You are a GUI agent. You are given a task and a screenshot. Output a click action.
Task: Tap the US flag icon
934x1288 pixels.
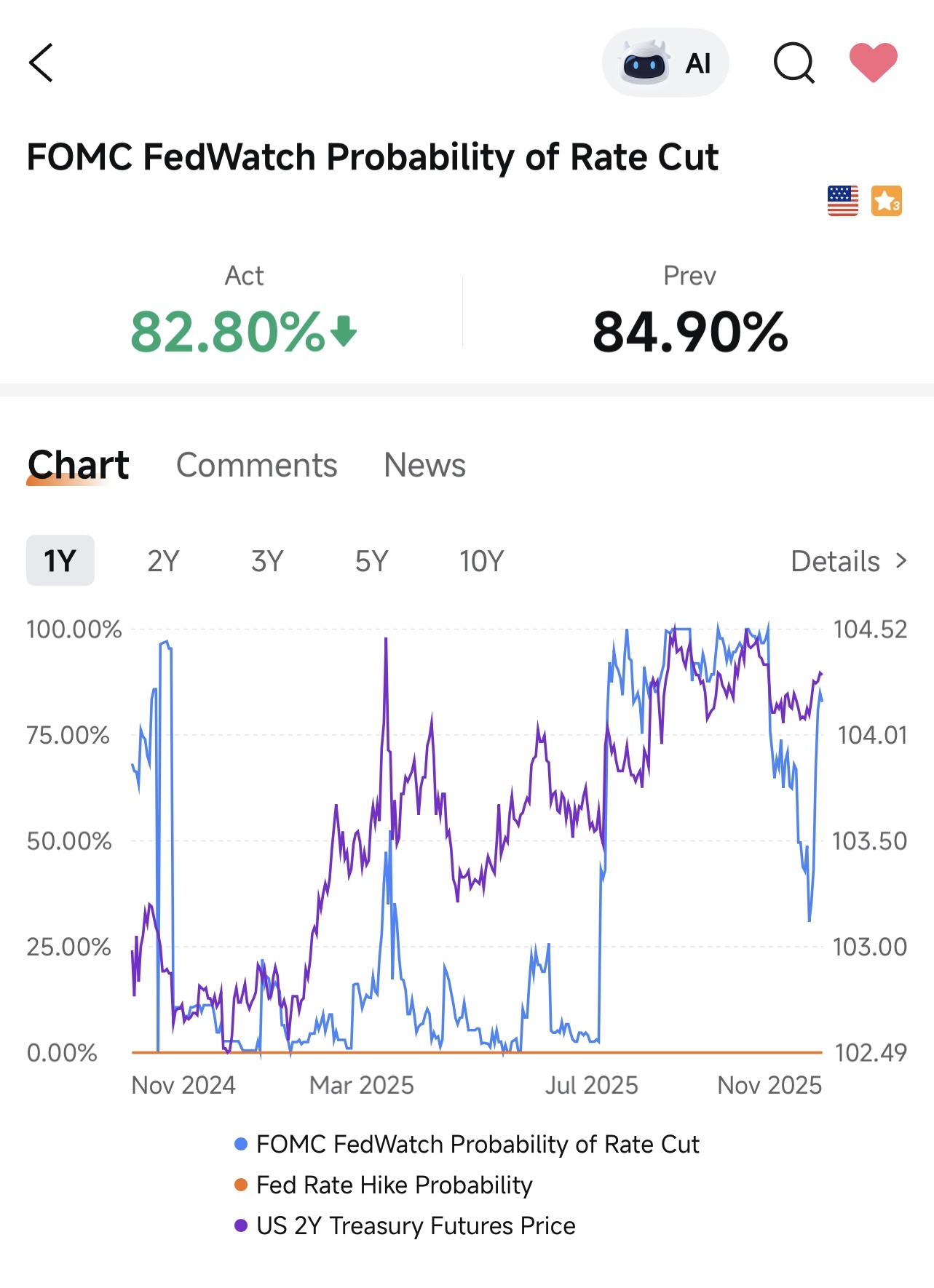click(842, 201)
